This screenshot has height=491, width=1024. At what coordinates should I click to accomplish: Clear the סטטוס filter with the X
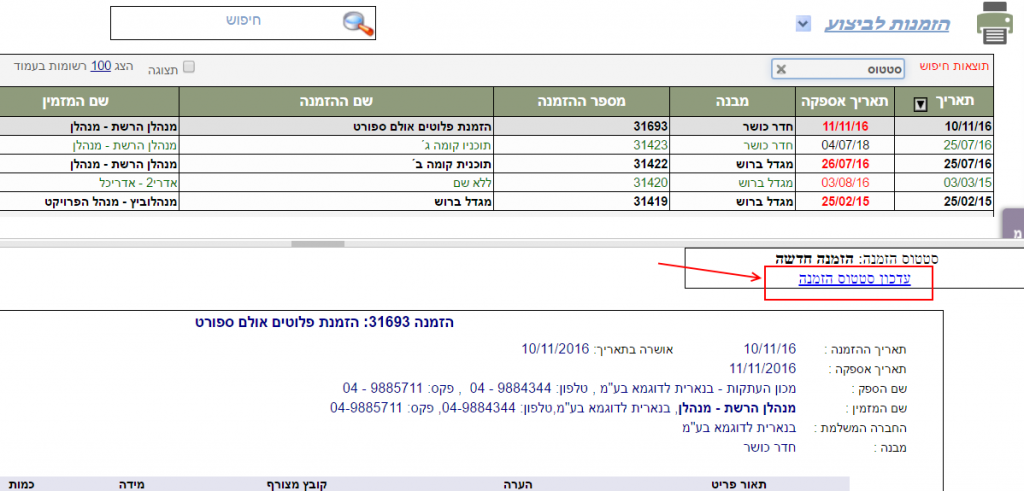click(x=782, y=69)
